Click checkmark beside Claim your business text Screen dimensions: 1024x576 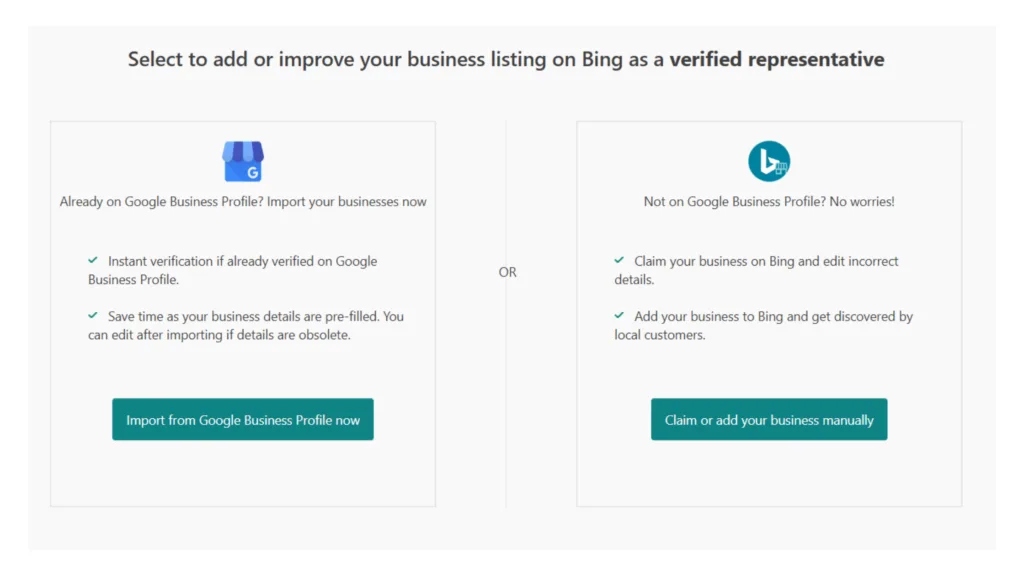(618, 261)
